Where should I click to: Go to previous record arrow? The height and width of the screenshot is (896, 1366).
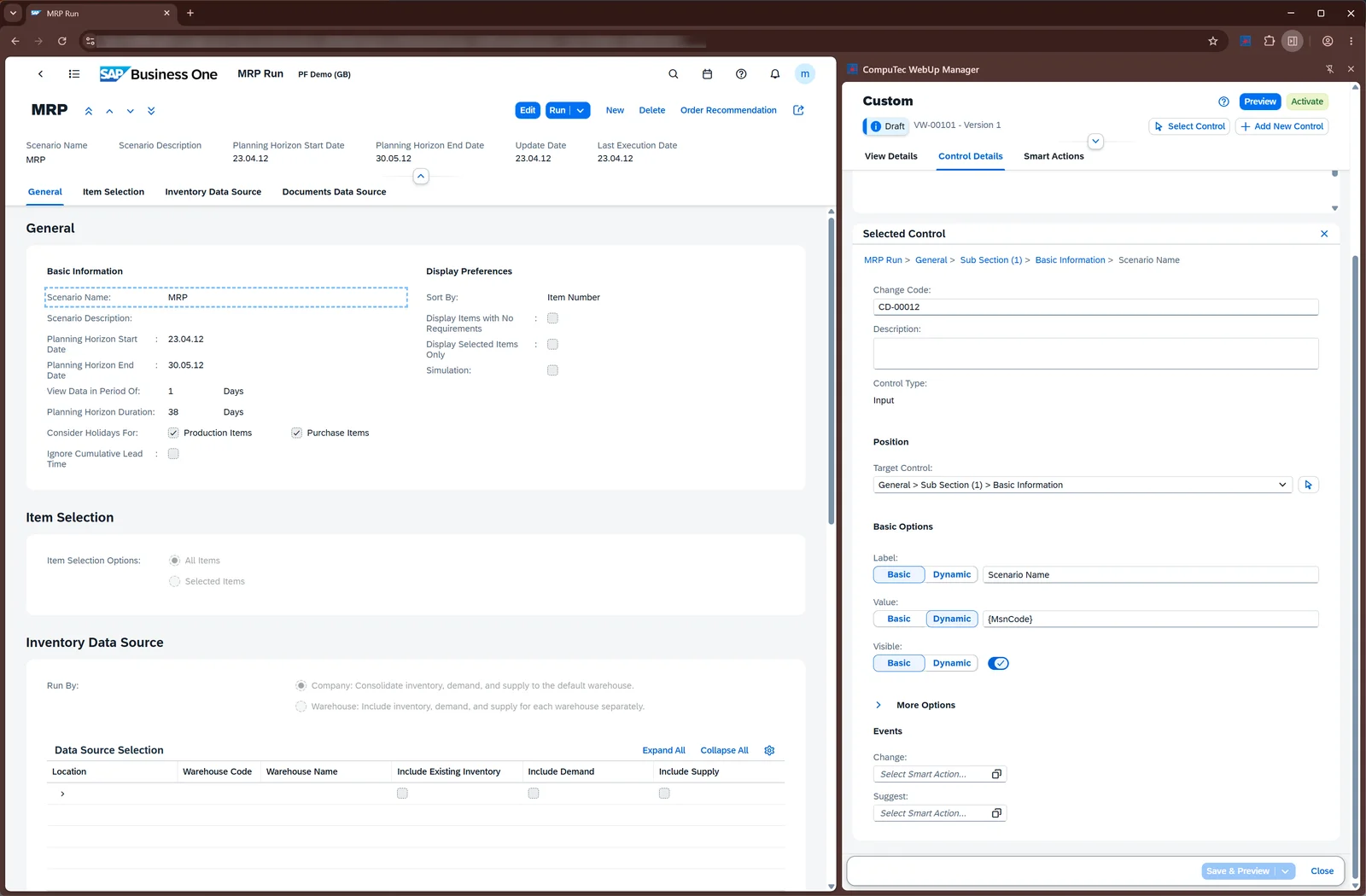[x=109, y=111]
